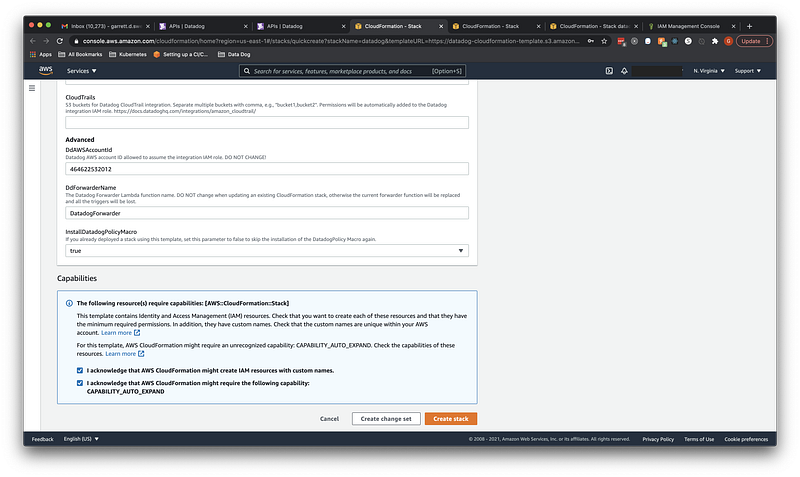Open the left navigation hamburger menu
Screen dimensions: 800x477
tap(32, 88)
